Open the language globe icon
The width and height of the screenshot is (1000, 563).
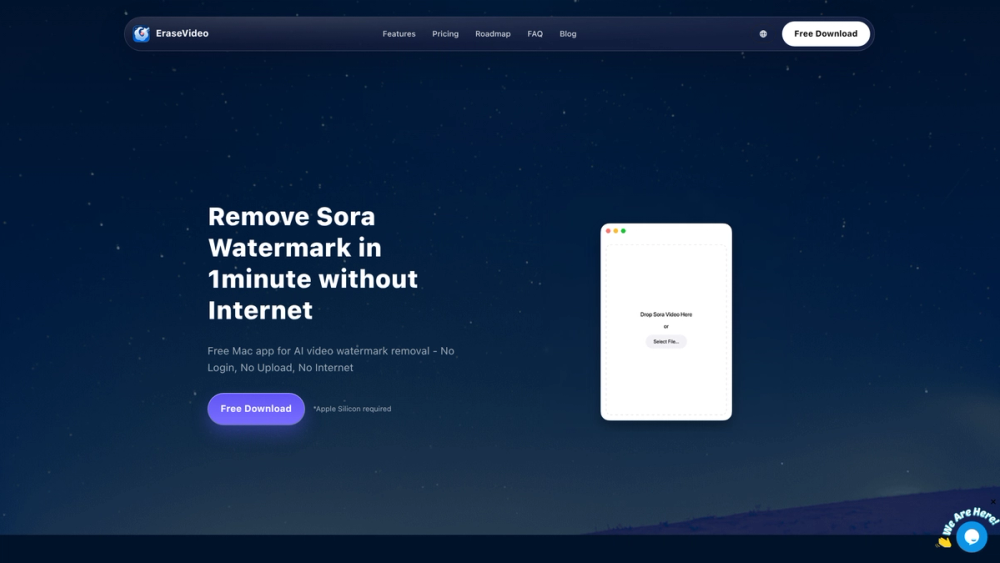763,34
